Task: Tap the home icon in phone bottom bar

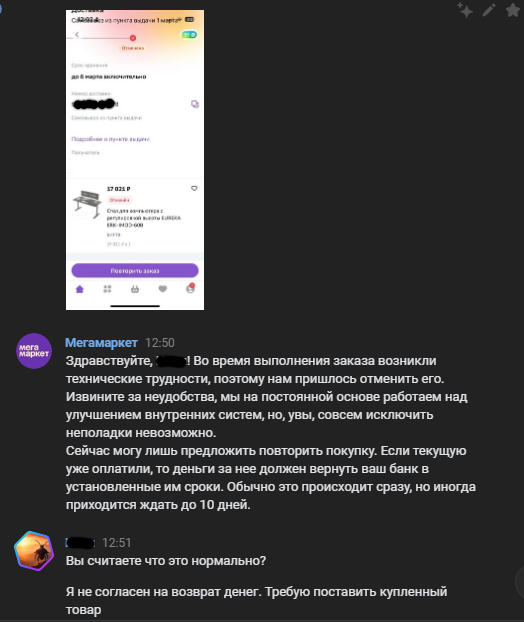Action: (80, 289)
